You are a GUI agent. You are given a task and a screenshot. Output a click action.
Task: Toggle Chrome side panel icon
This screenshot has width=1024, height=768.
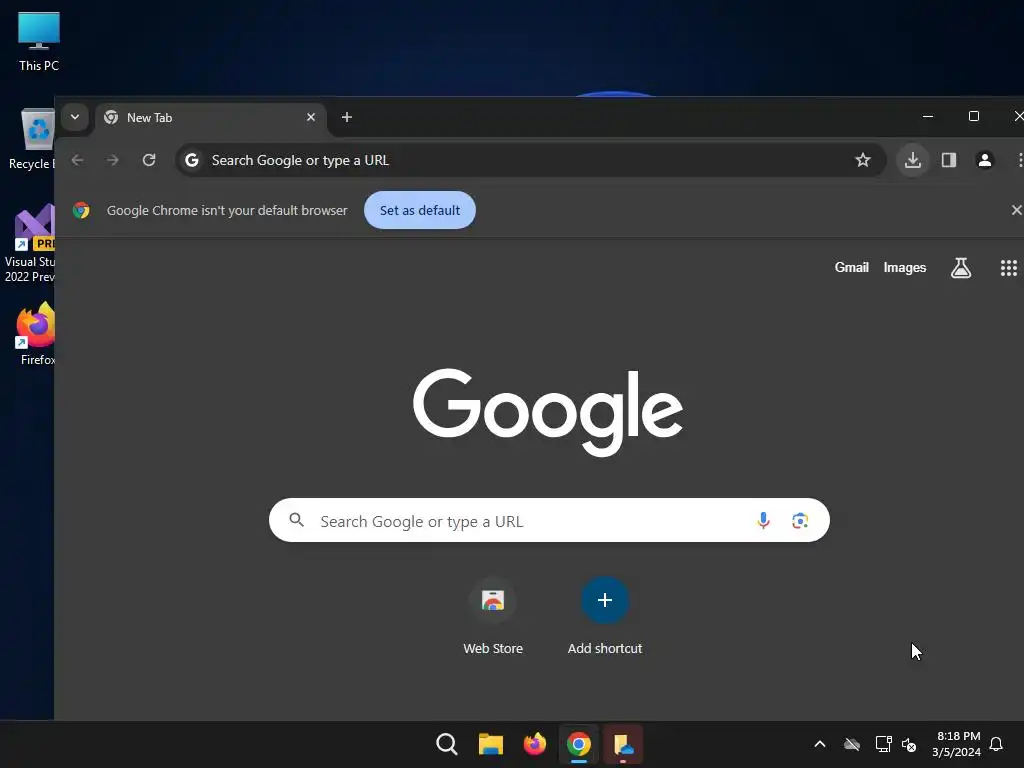[x=949, y=160]
